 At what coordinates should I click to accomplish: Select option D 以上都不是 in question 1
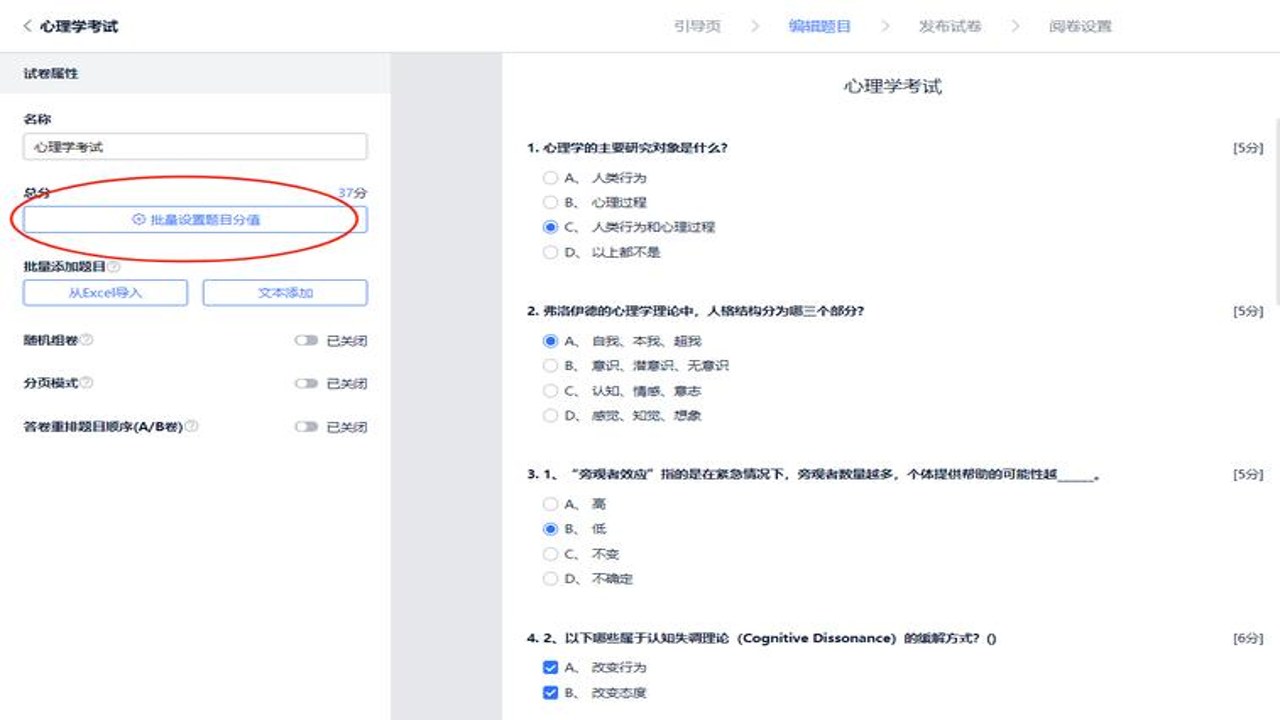point(550,252)
